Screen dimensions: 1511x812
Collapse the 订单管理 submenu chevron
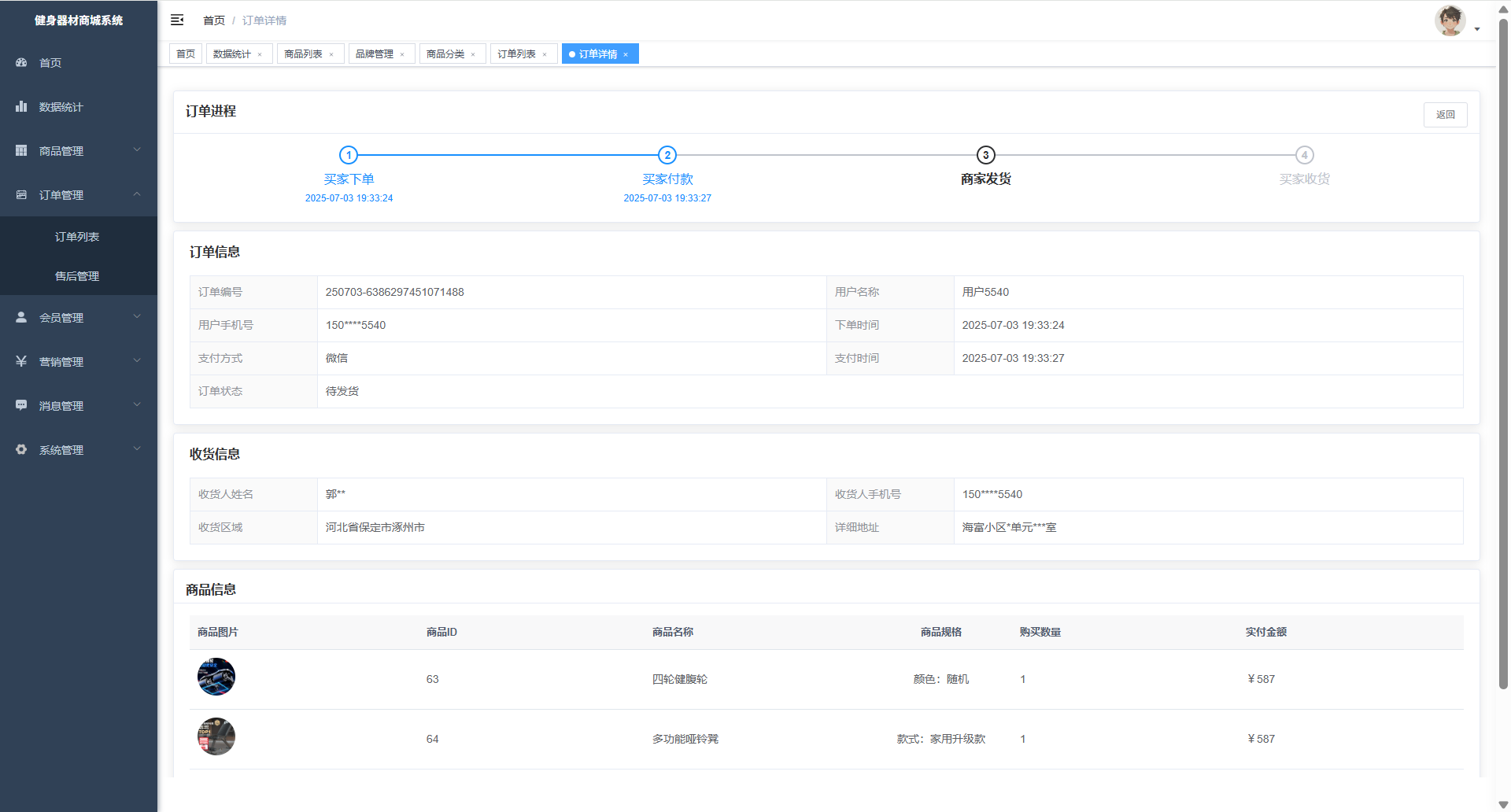[x=137, y=194]
